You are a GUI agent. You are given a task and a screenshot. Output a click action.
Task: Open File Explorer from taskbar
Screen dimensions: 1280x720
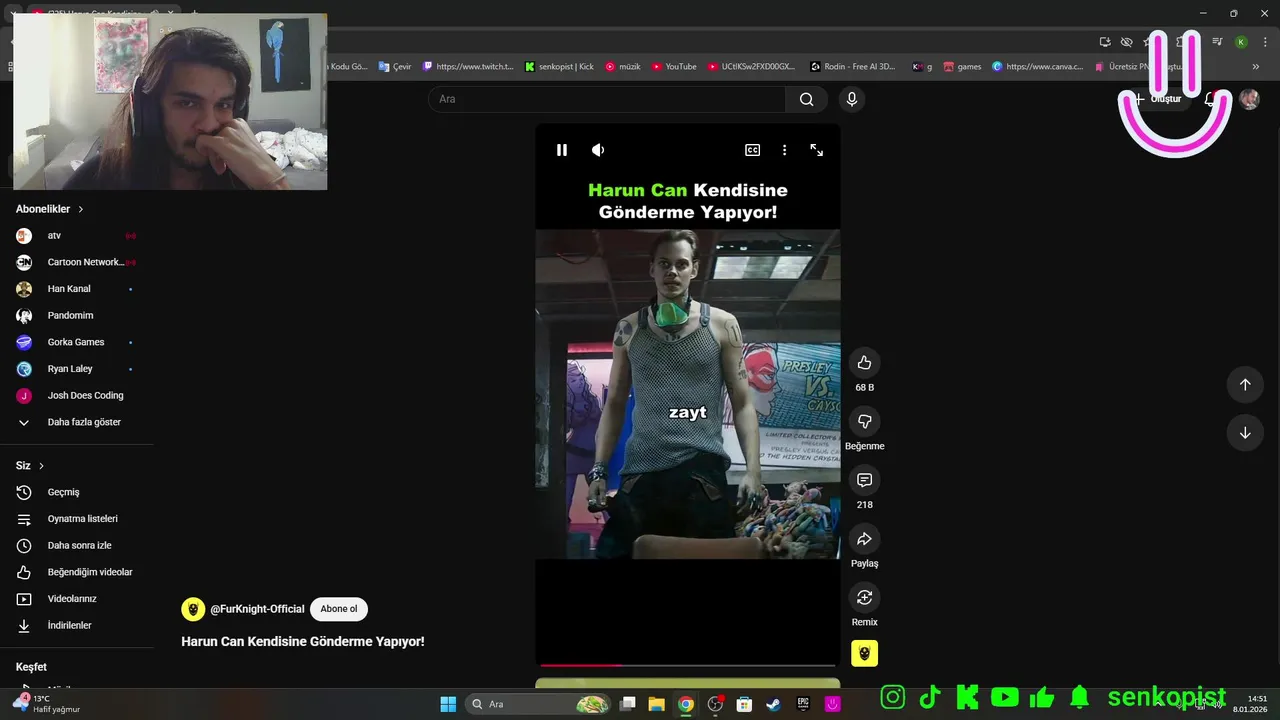657,704
